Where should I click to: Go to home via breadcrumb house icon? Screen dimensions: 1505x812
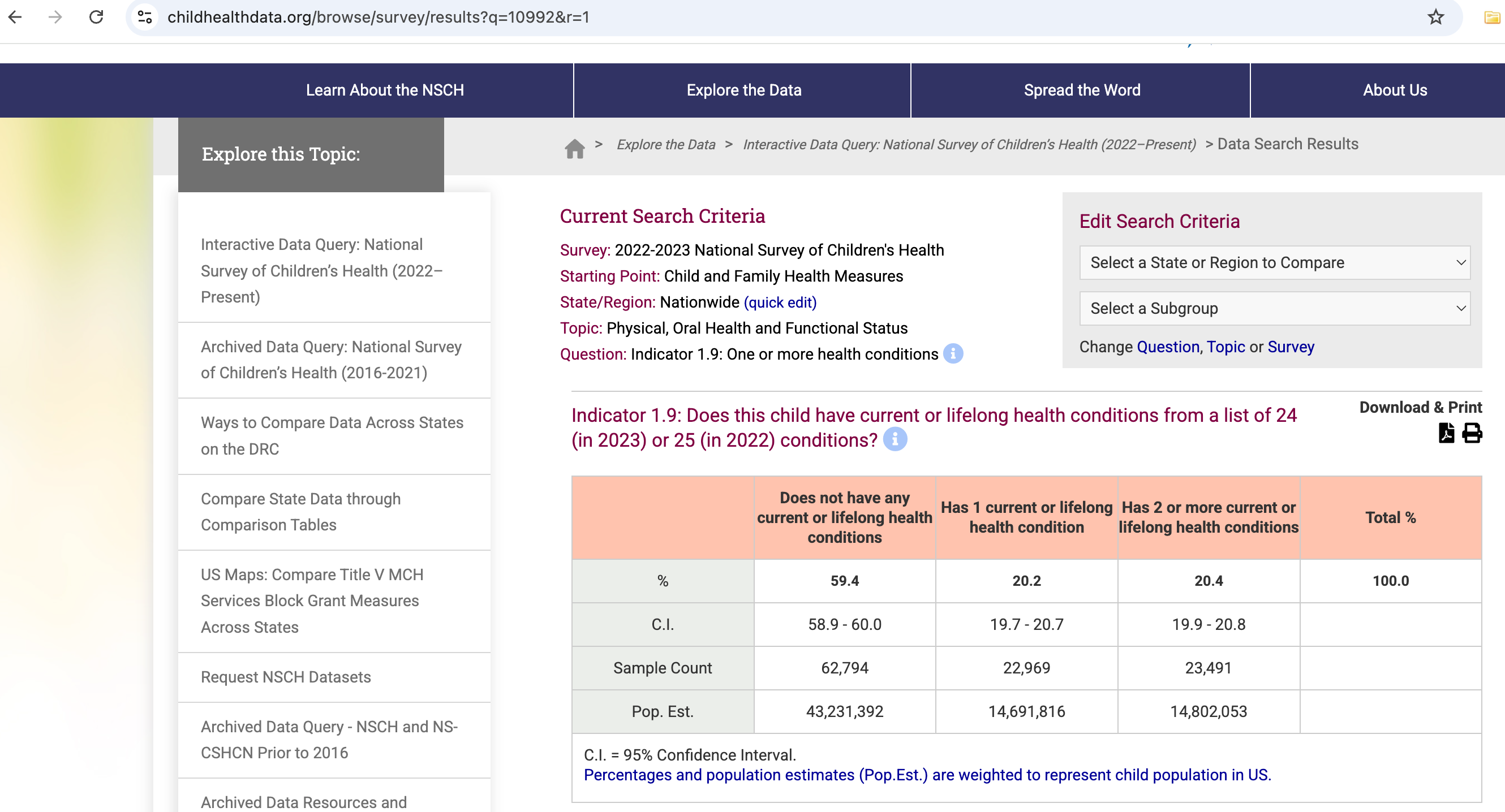[x=574, y=148]
